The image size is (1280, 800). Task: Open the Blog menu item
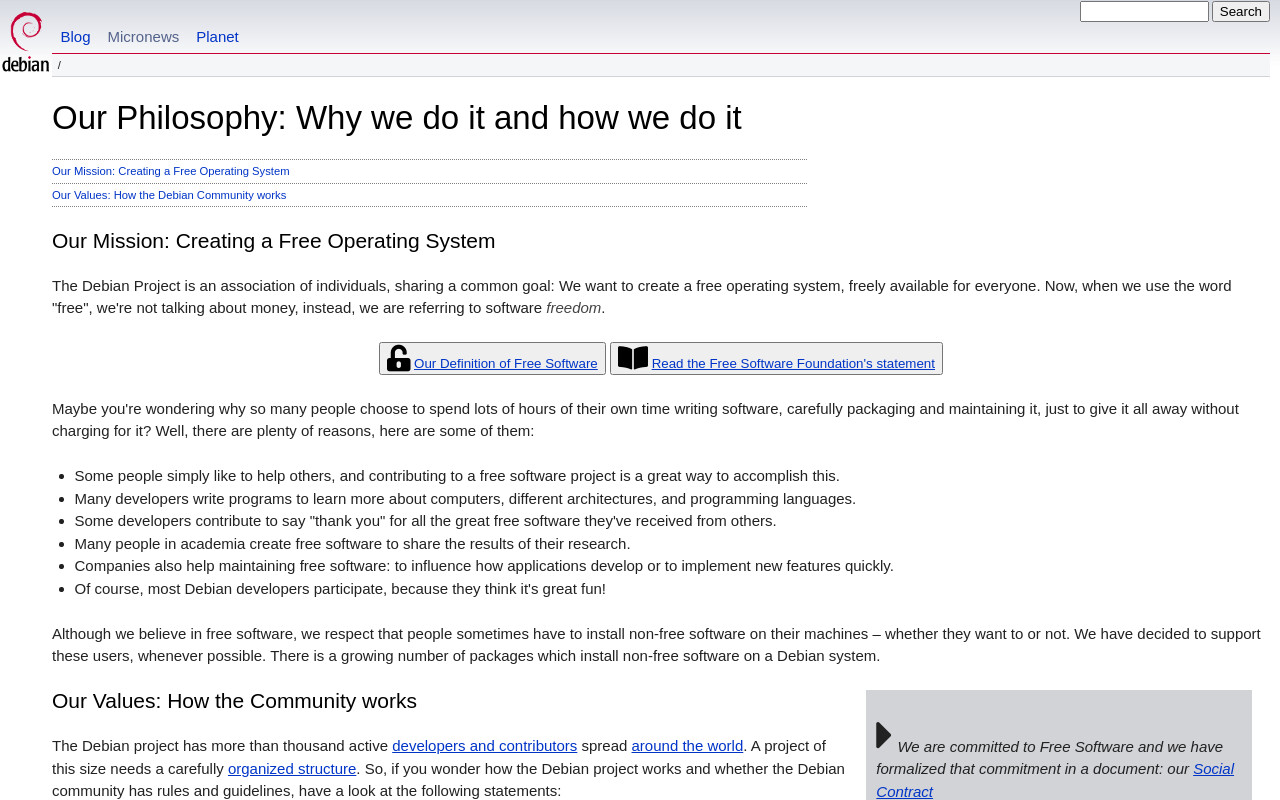tap(75, 37)
